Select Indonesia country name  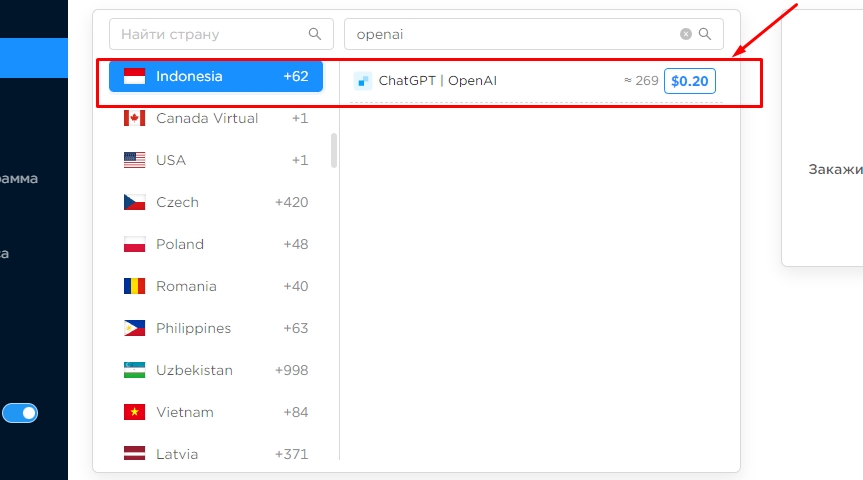pos(189,77)
